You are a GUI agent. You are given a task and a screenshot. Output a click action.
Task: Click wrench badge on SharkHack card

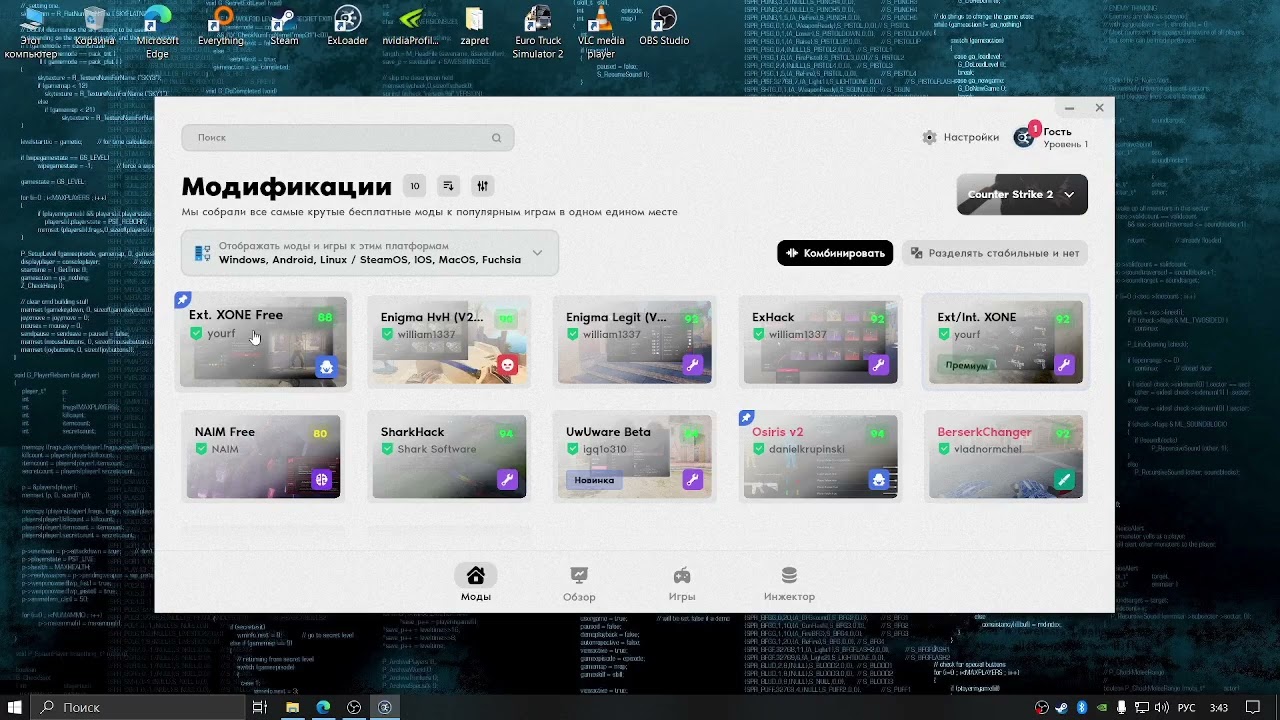coord(508,480)
